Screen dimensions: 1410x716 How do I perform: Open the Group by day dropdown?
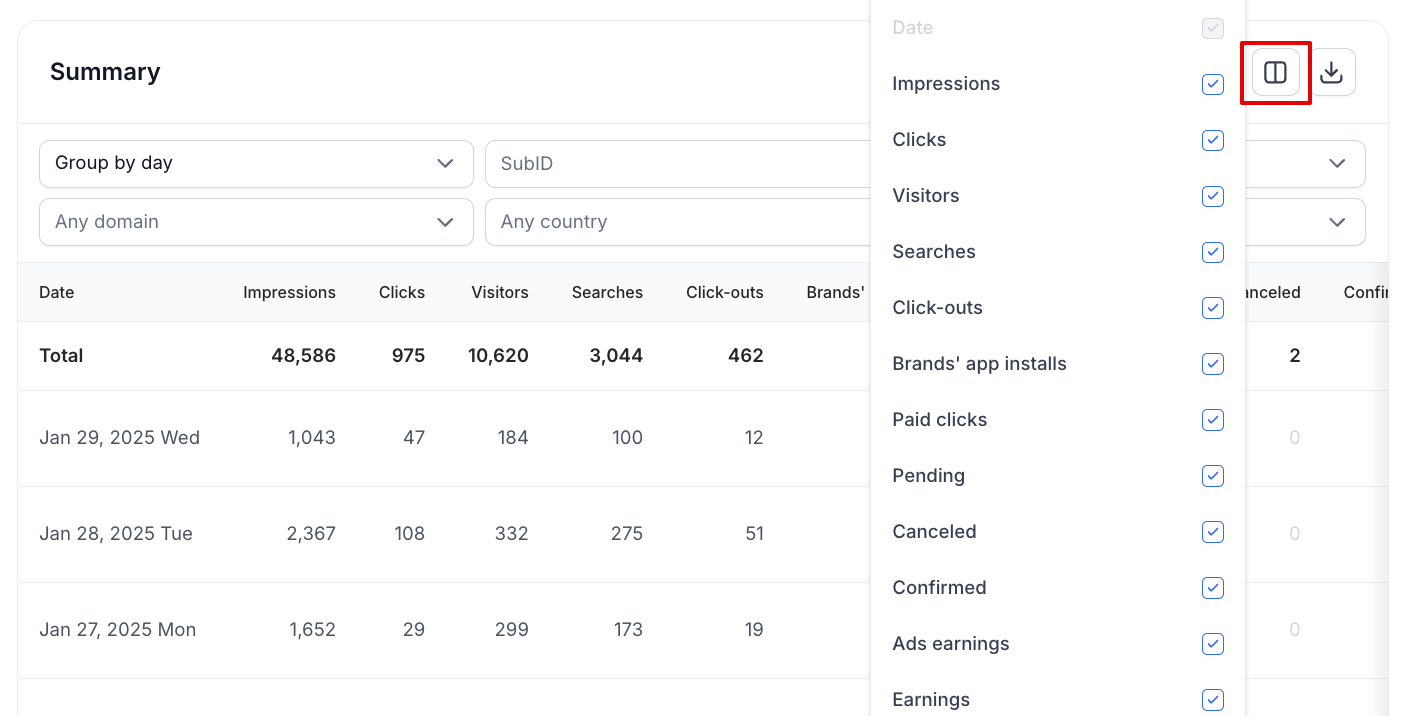255,163
